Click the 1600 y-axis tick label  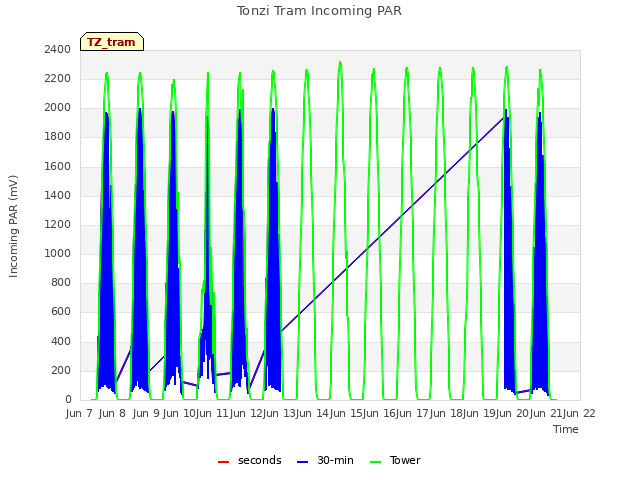(58, 166)
